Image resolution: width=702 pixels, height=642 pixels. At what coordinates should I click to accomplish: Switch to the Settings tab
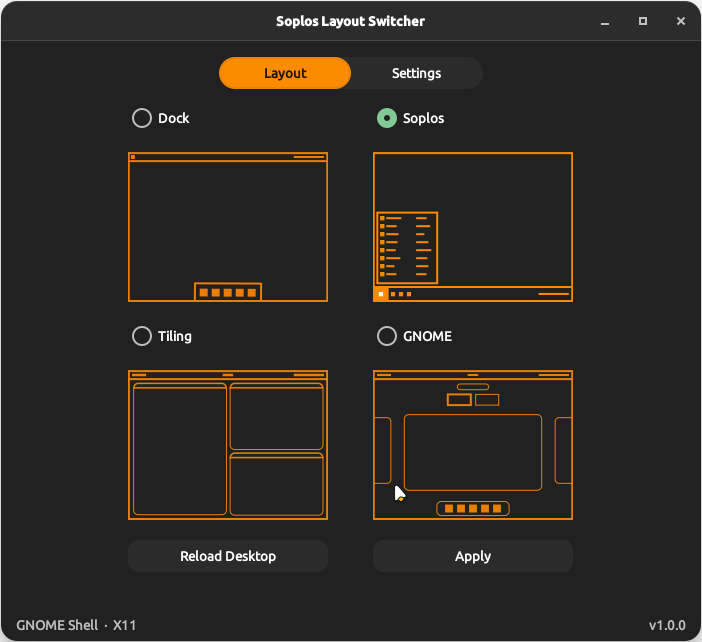[x=416, y=73]
